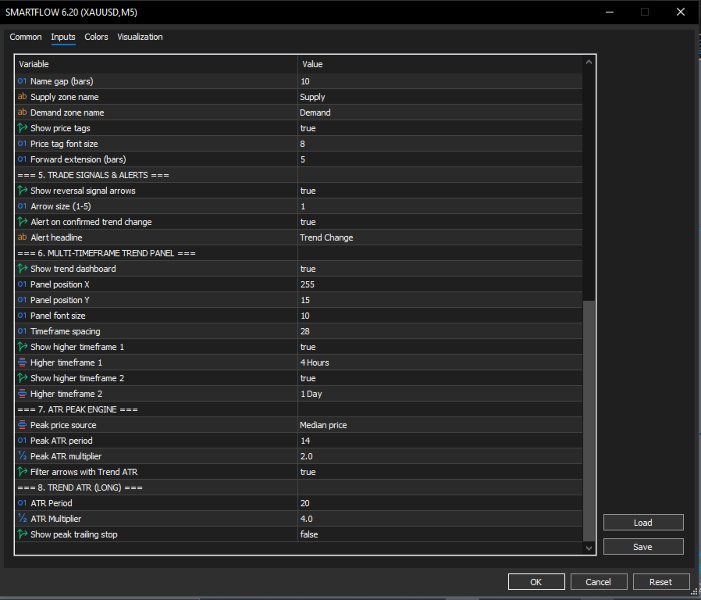Click the integer icon beside Panel position X
701x600 pixels.
coord(22,284)
